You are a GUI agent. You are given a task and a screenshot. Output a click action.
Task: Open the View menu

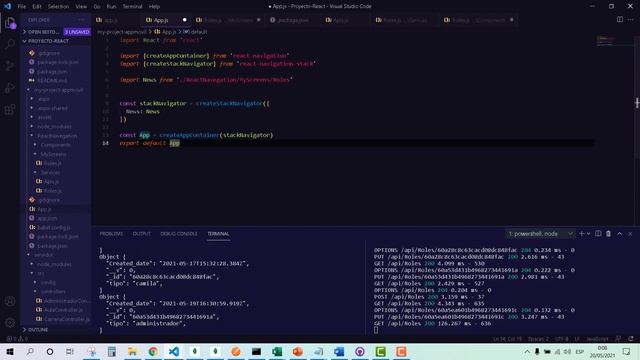coord(81,7)
